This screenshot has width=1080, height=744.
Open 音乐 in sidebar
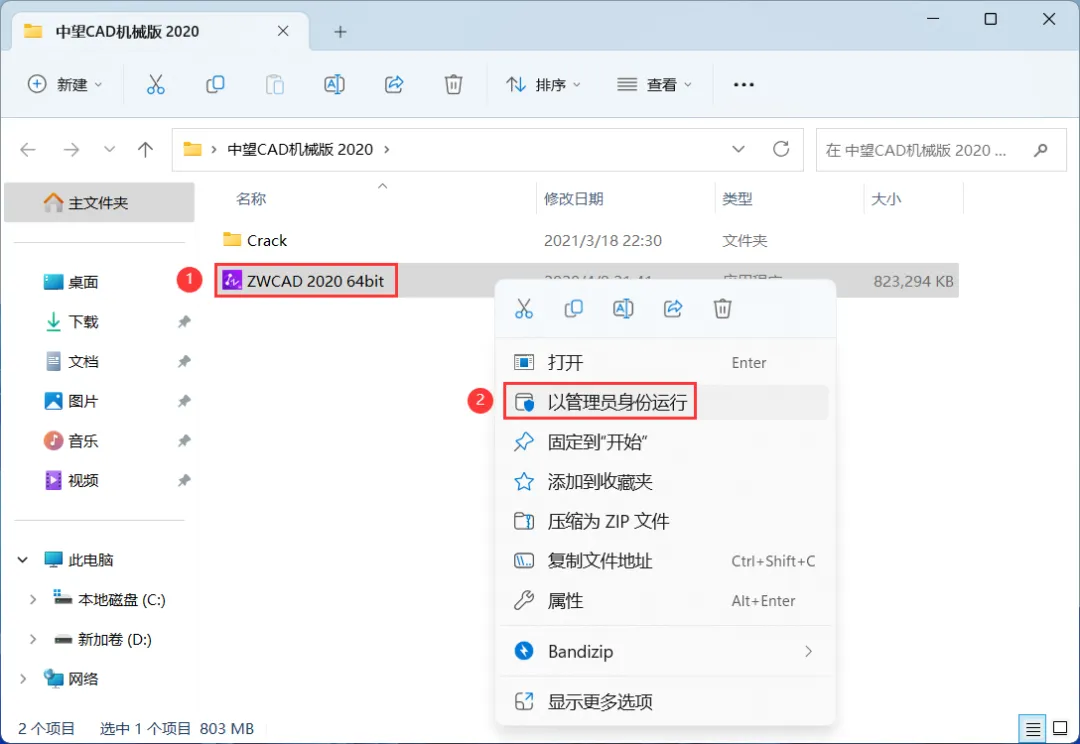point(71,441)
